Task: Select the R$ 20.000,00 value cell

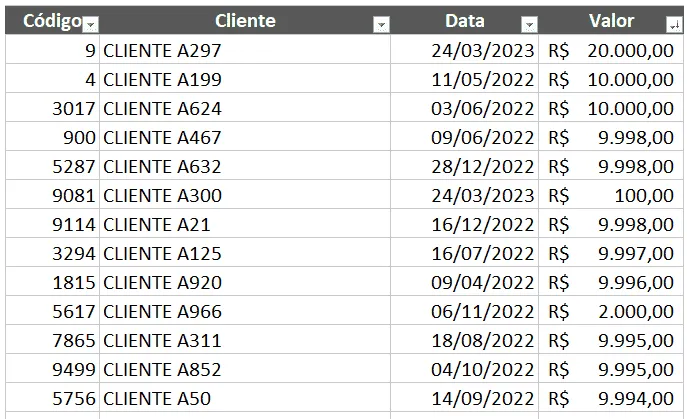Action: [611, 50]
